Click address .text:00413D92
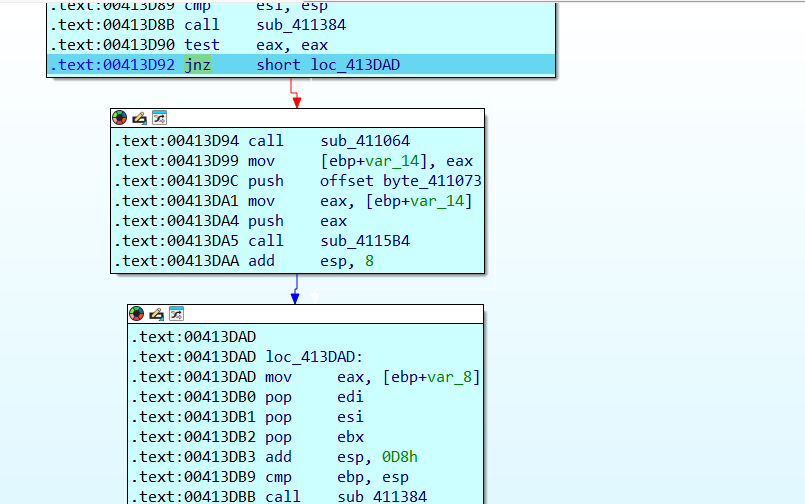The height and width of the screenshot is (504, 805). point(112,65)
